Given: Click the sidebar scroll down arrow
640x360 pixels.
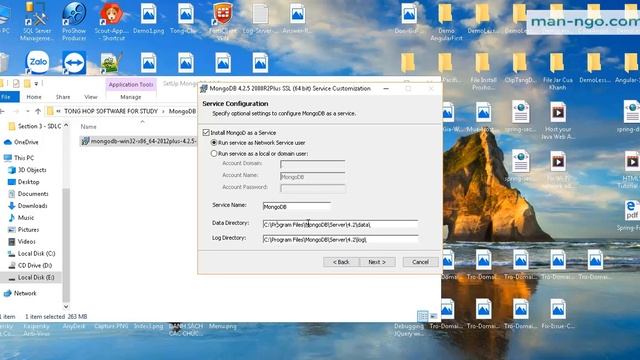Looking at the screenshot, I should [x=66, y=306].
